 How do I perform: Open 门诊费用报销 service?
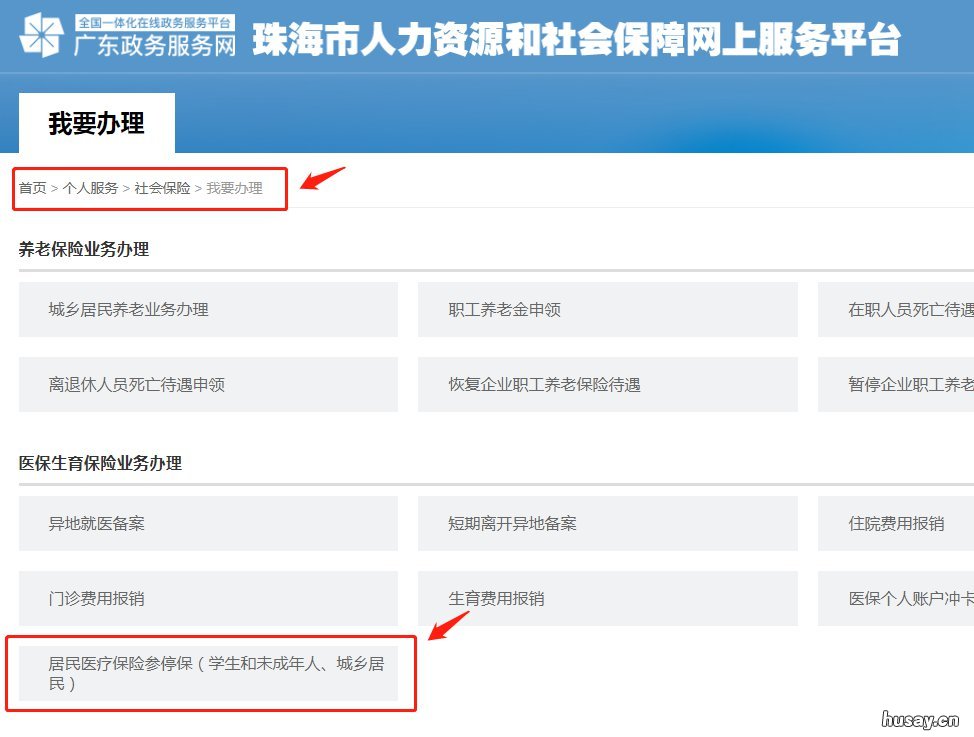tap(207, 598)
